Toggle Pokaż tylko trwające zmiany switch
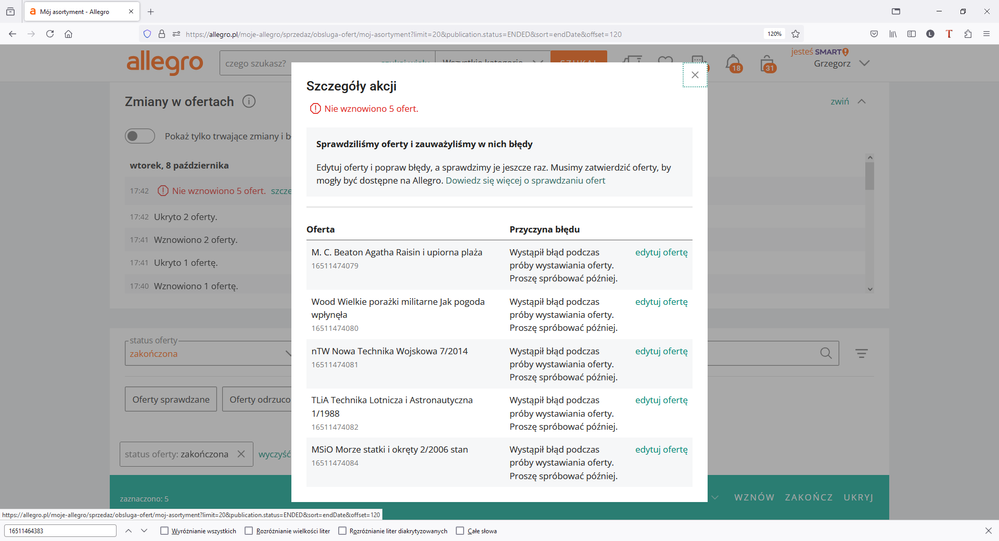The height and width of the screenshot is (541, 999). point(140,136)
